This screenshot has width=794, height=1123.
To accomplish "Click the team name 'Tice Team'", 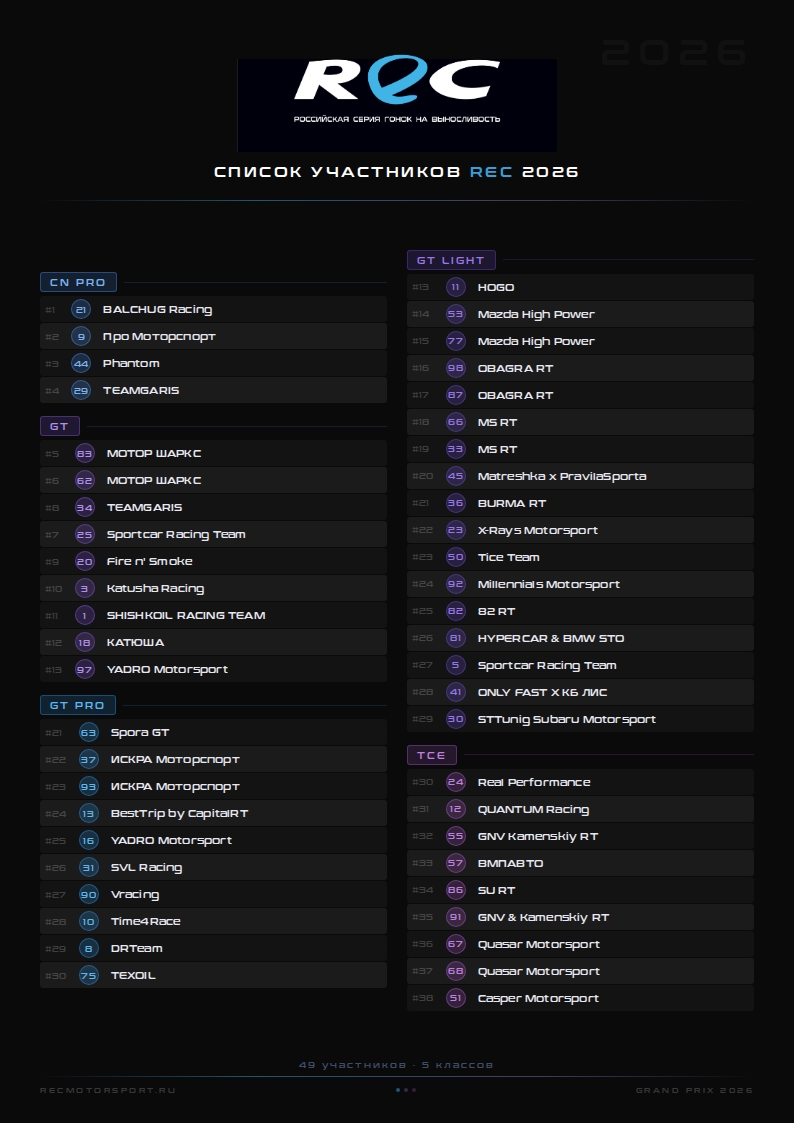I will click(x=508, y=557).
